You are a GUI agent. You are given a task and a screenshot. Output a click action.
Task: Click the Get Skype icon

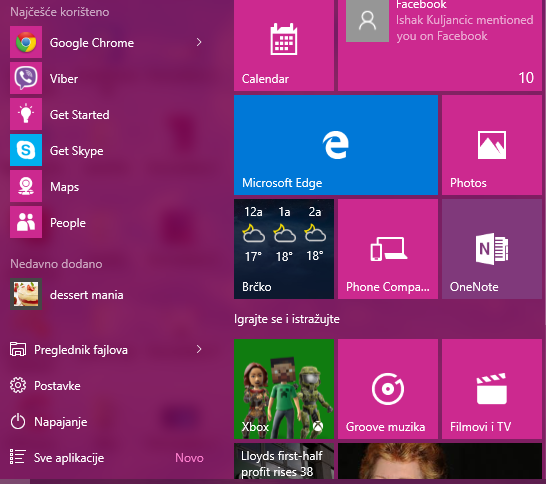[26, 150]
